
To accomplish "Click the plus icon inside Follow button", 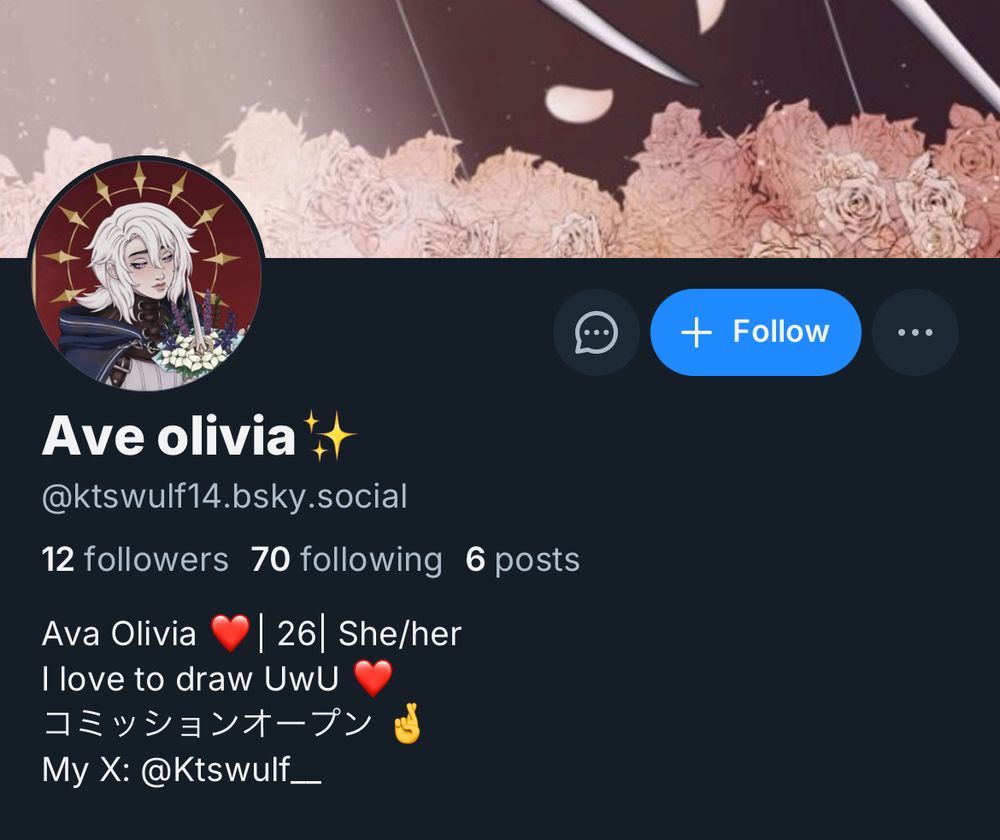I will [x=696, y=332].
